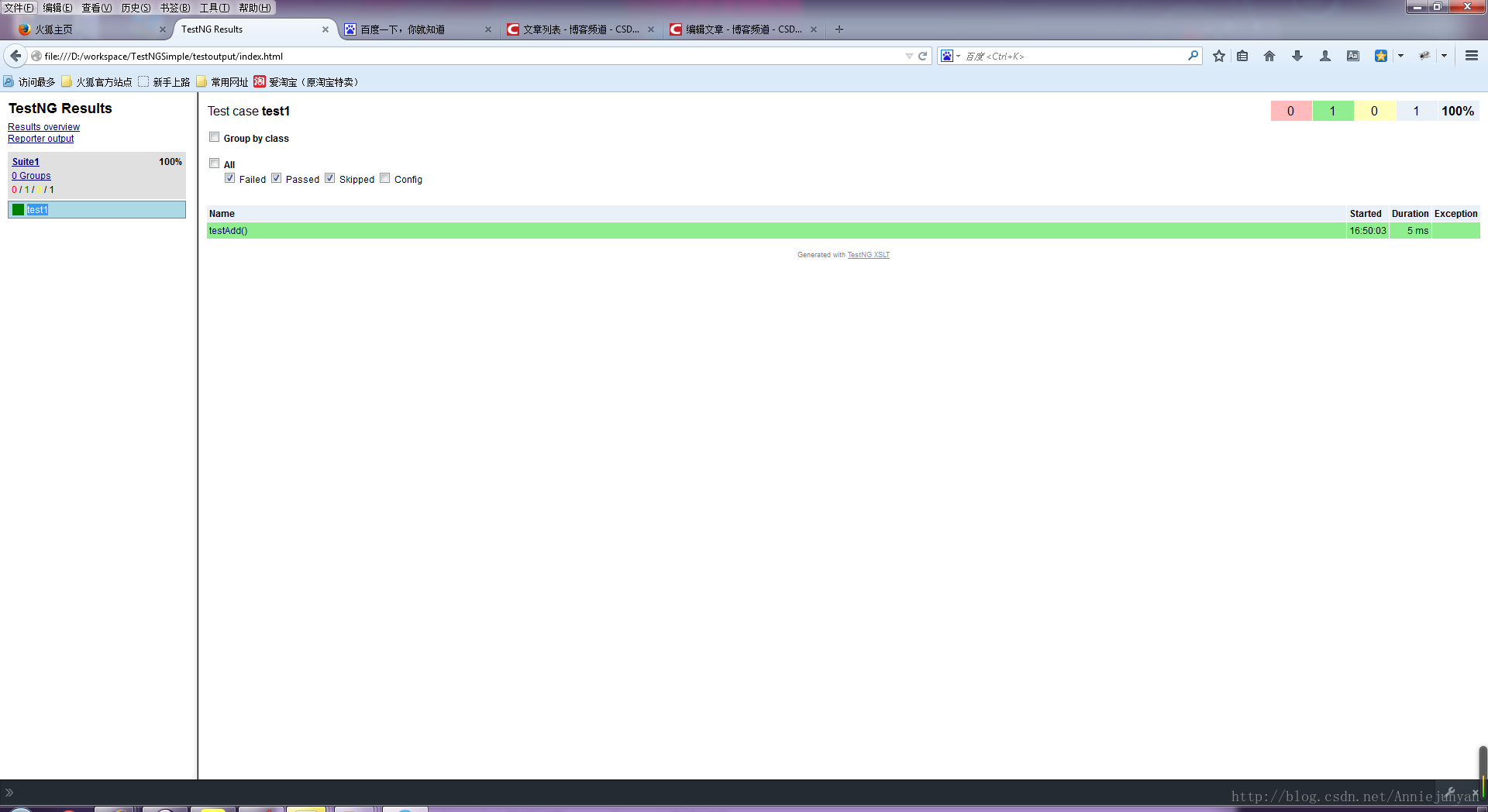Open the 工具(T) menu
1488x812 pixels.
(x=215, y=8)
